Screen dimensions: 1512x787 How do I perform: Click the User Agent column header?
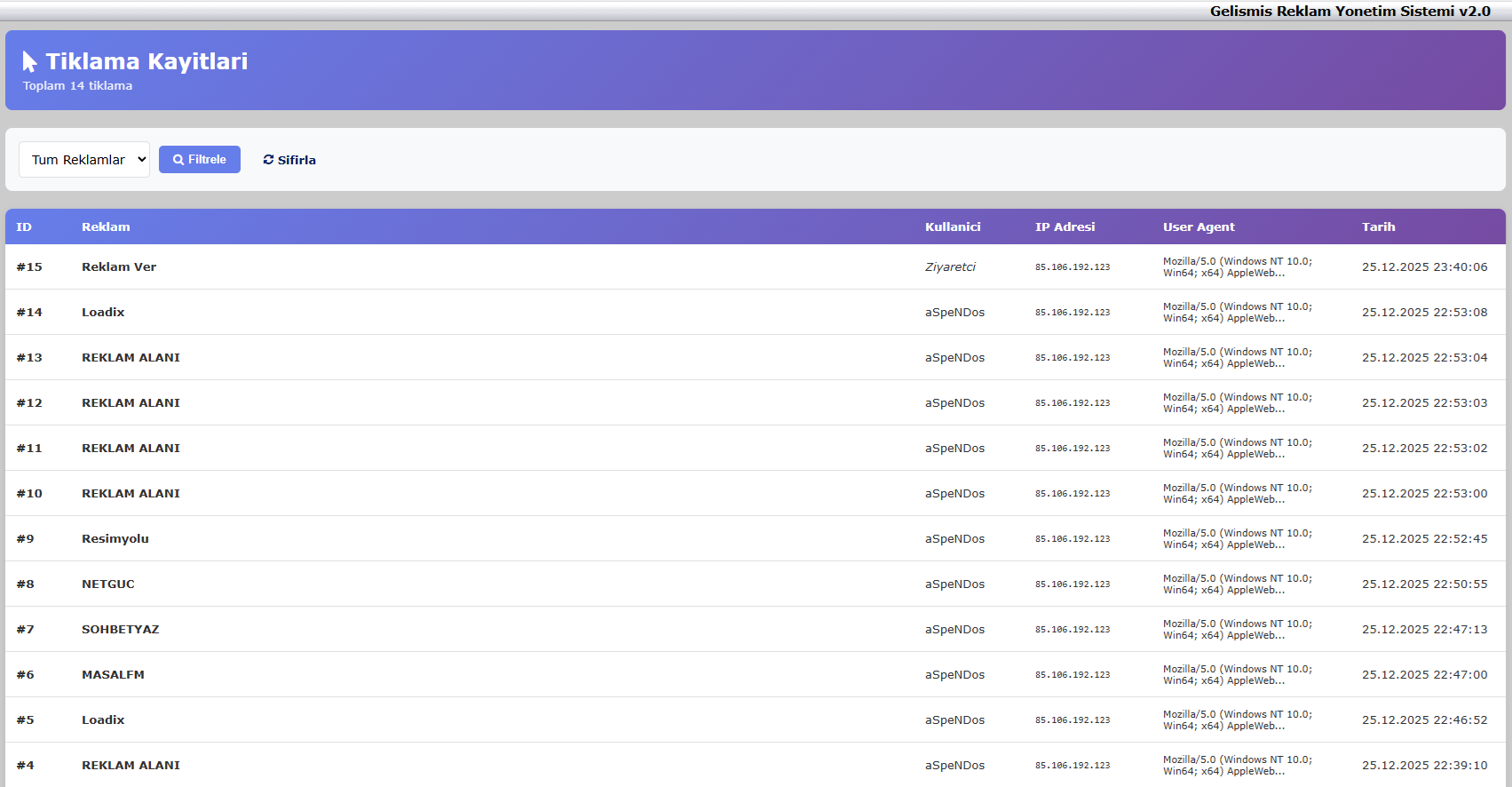(x=1199, y=227)
